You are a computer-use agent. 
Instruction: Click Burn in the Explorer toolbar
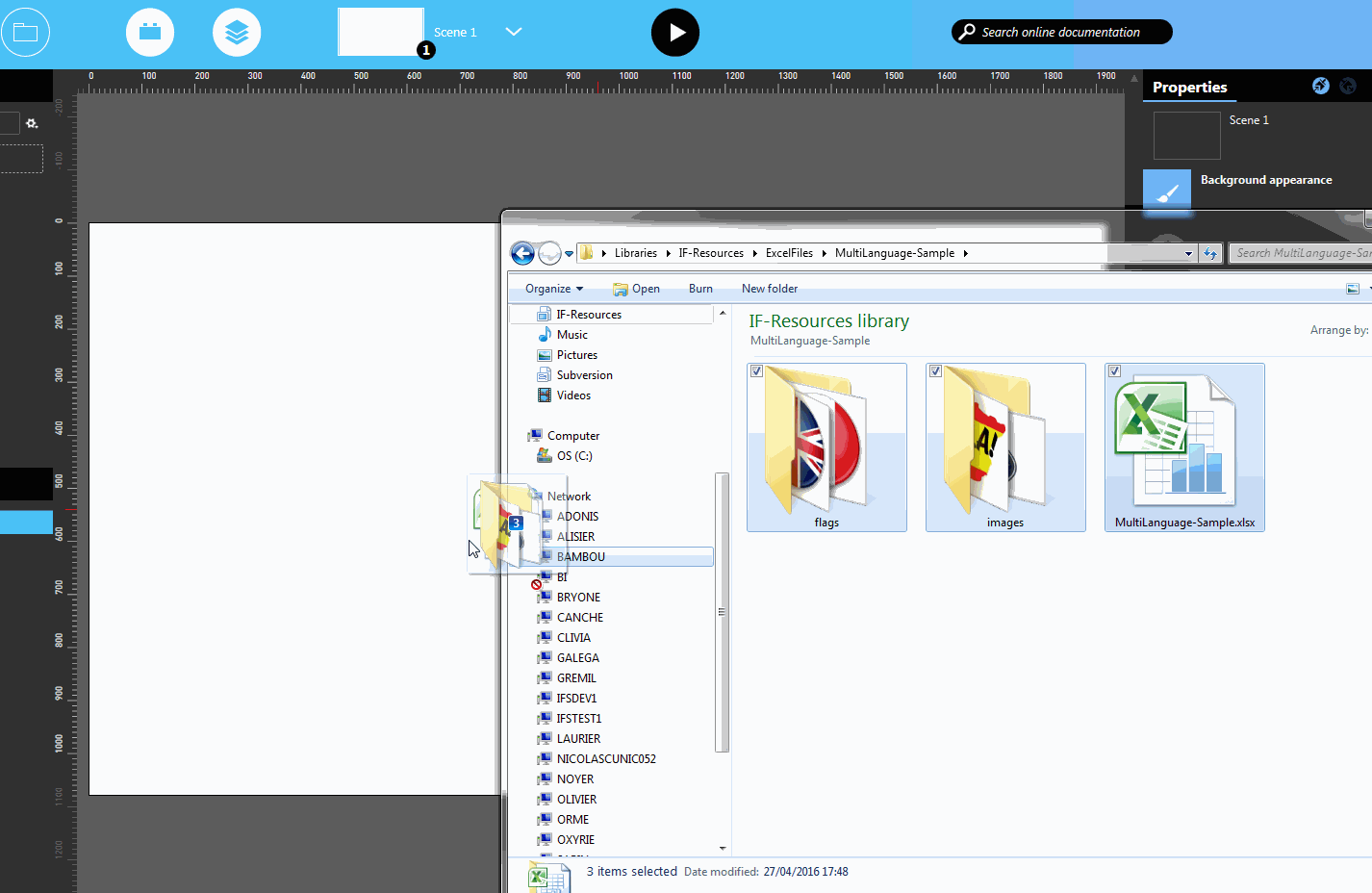700,289
